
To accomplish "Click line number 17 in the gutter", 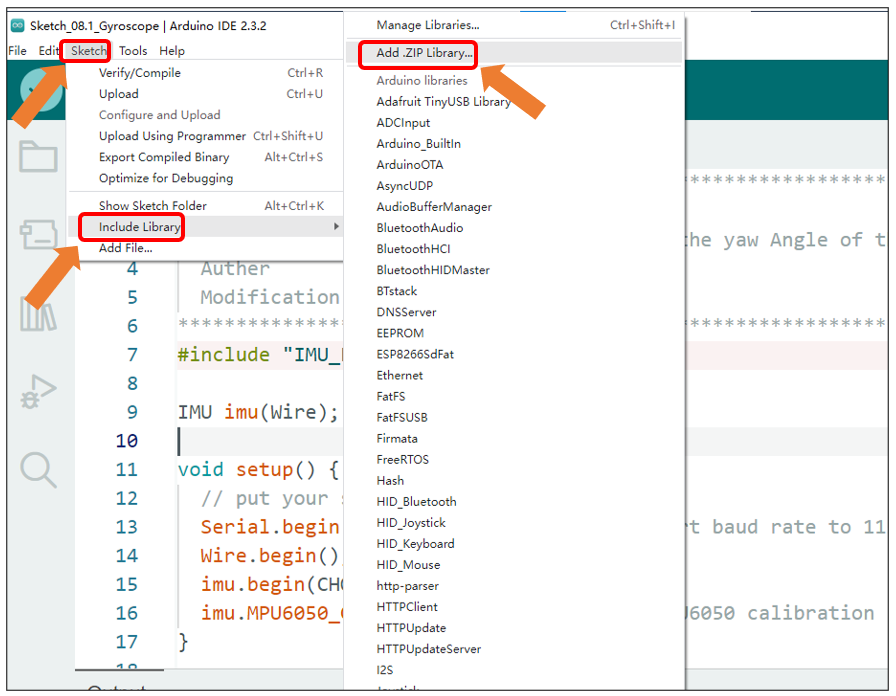I will [x=126, y=642].
